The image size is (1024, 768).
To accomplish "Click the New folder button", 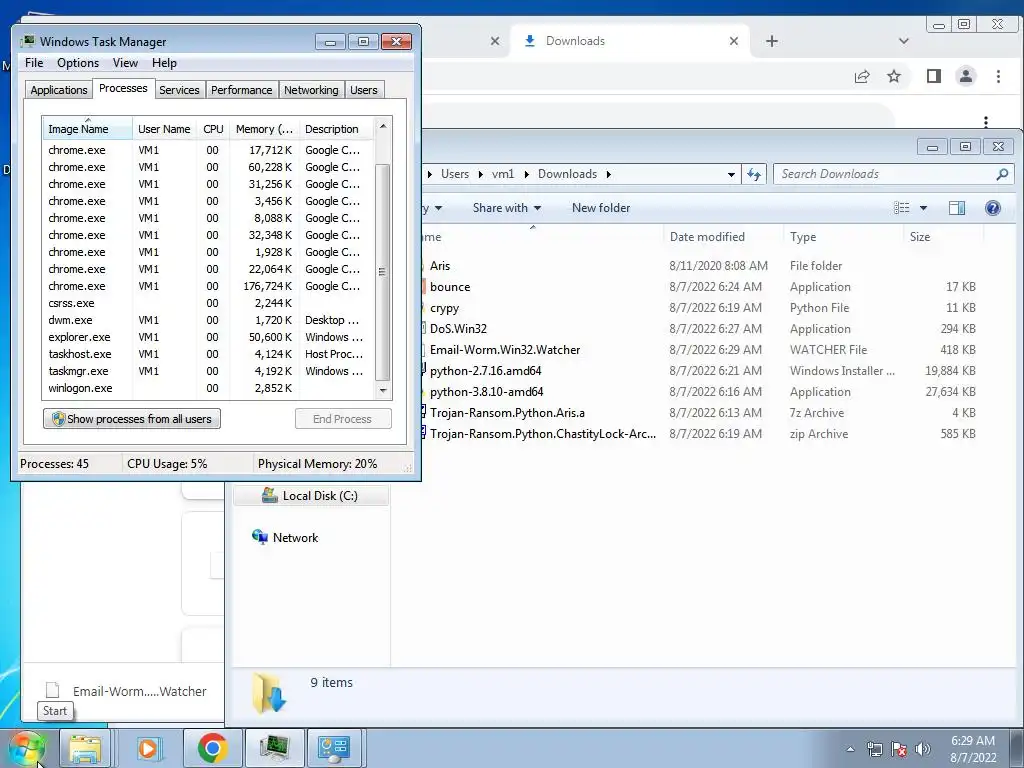I will point(601,208).
